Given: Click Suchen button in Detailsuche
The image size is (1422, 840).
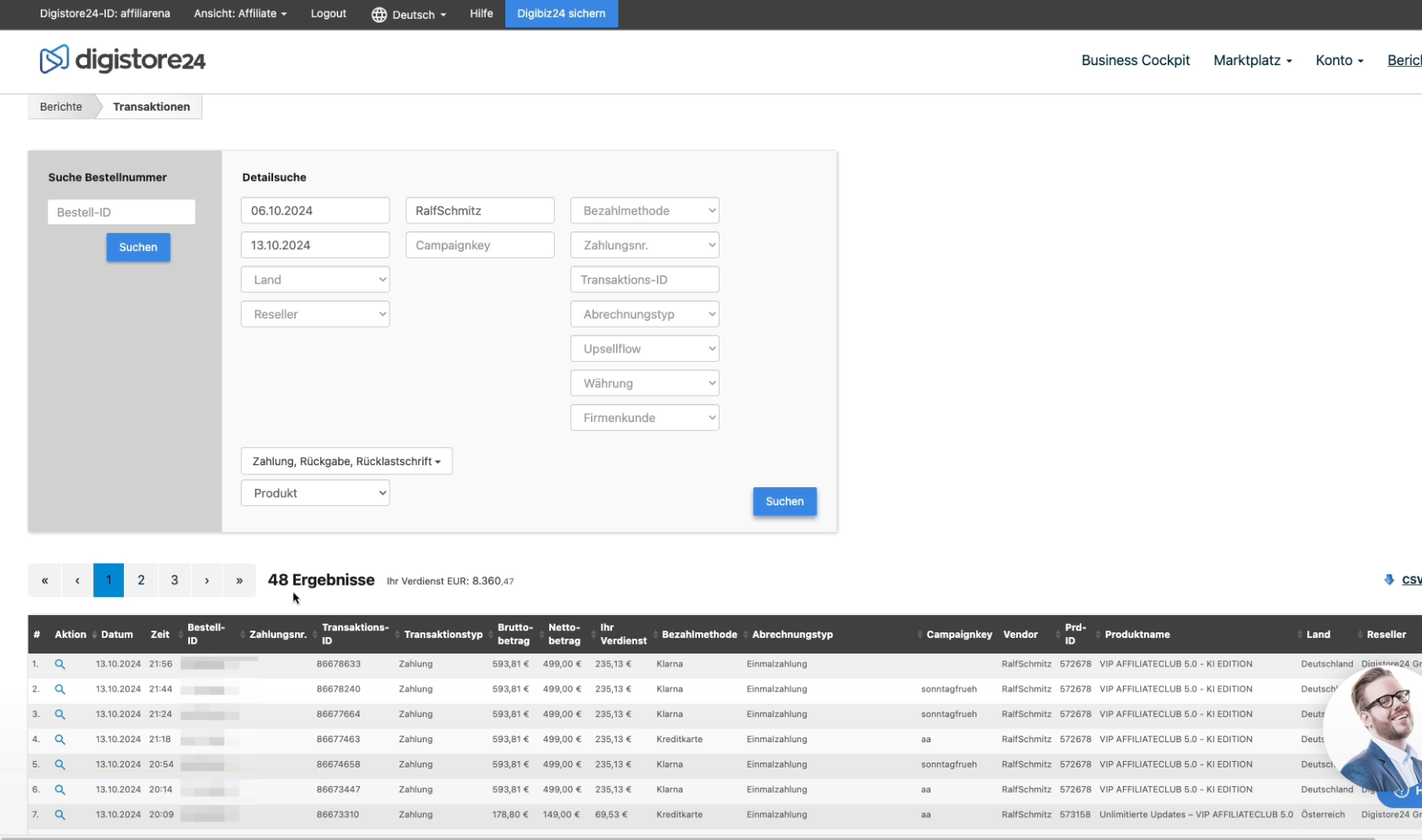Looking at the screenshot, I should click(785, 501).
